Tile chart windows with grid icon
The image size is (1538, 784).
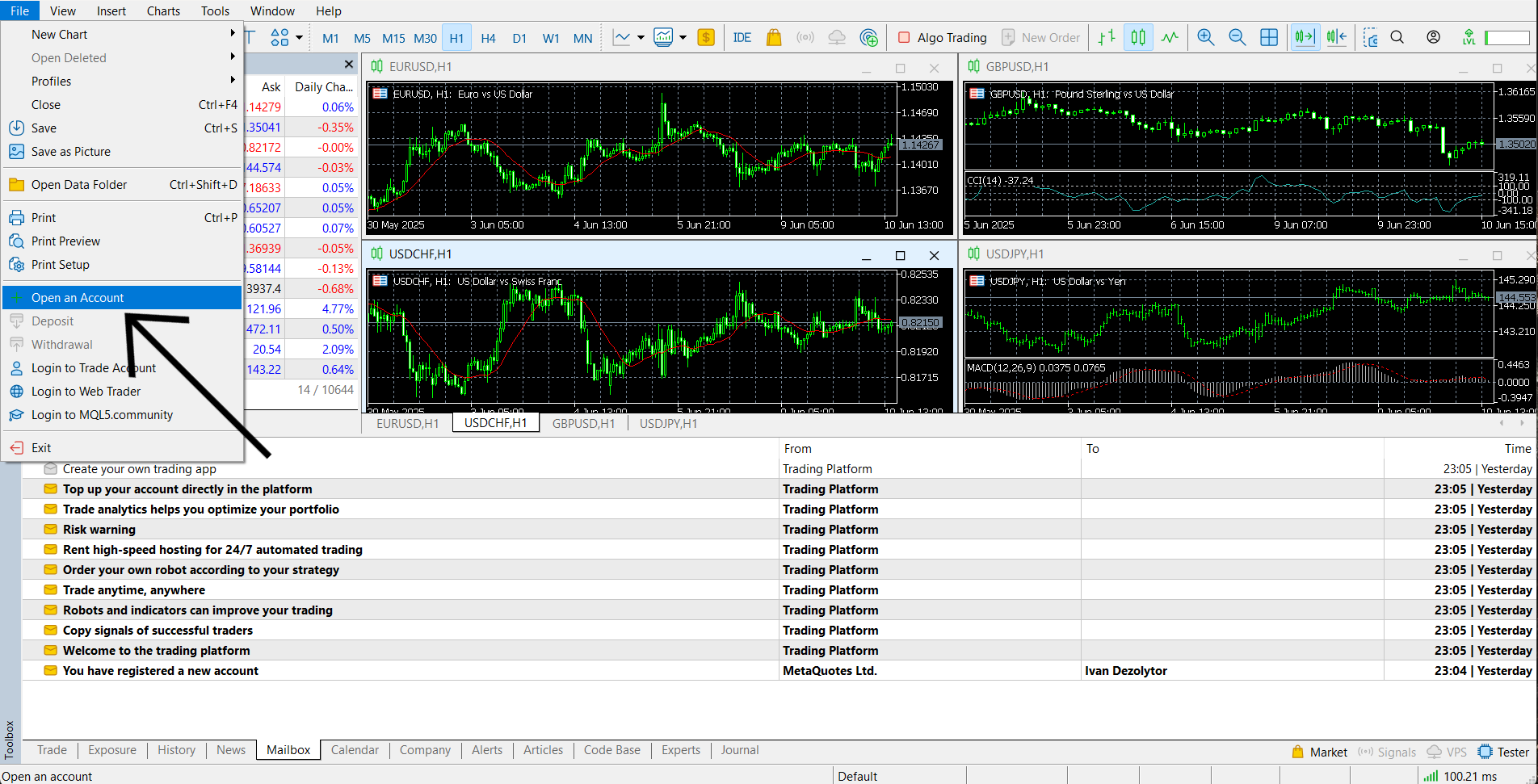[1269, 38]
